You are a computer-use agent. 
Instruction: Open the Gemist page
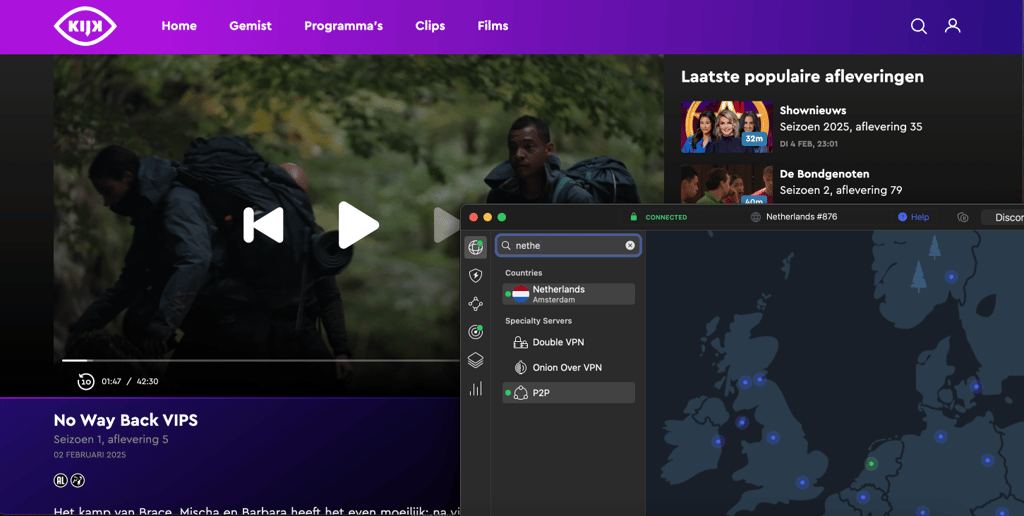(250, 26)
